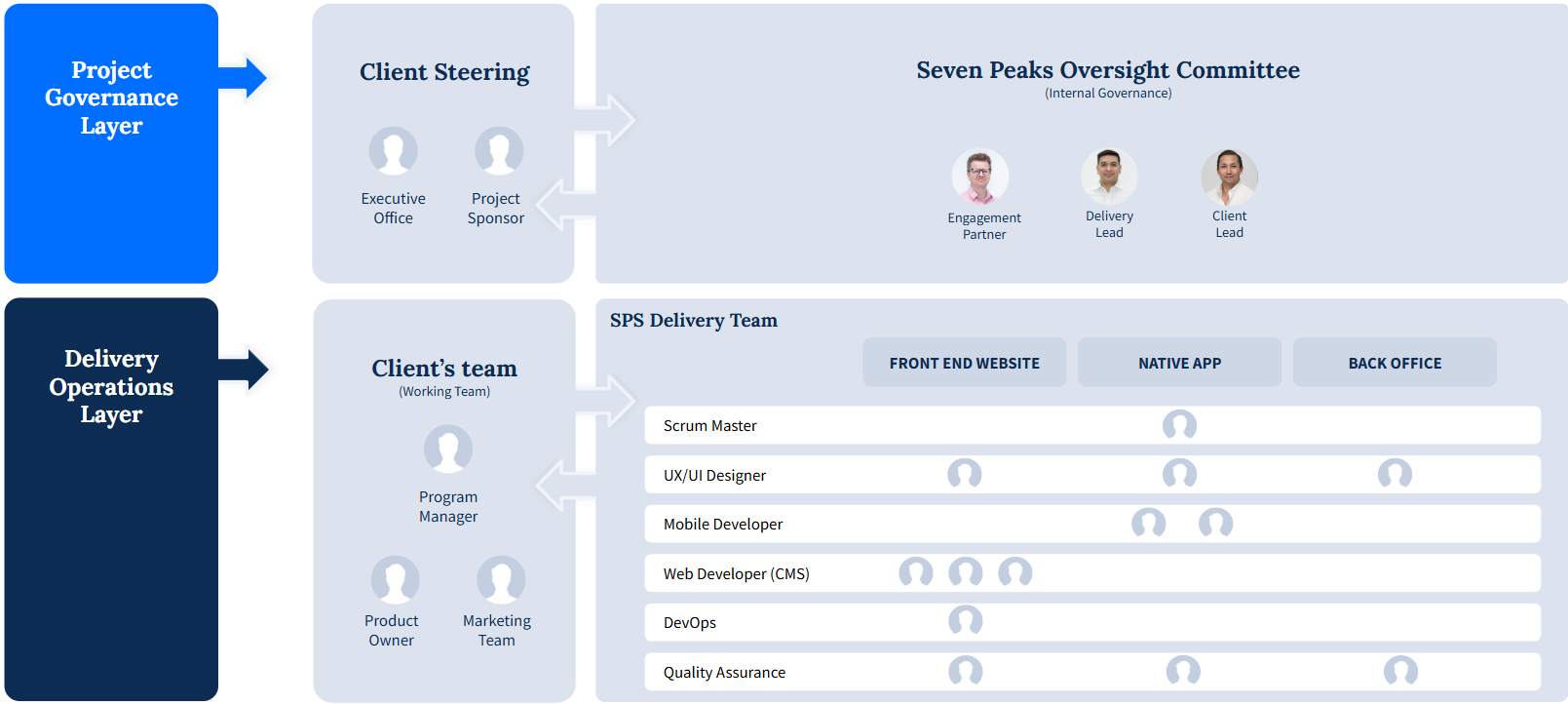Open the Back Office tab

point(1394,363)
